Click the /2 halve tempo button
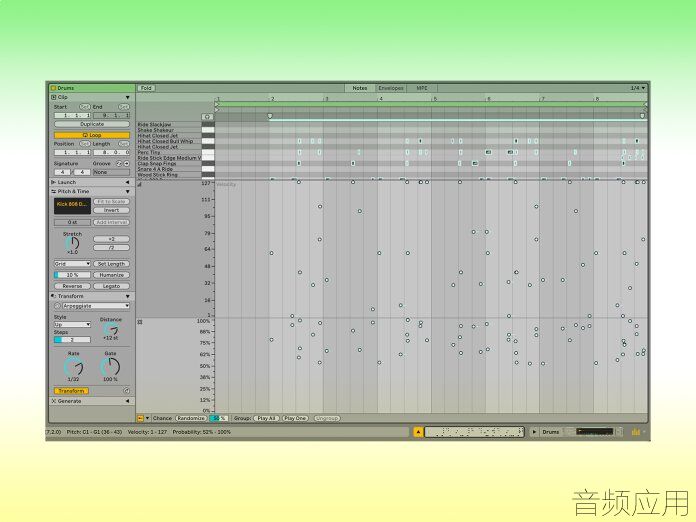Viewport: 696px width, 522px height. (111, 248)
